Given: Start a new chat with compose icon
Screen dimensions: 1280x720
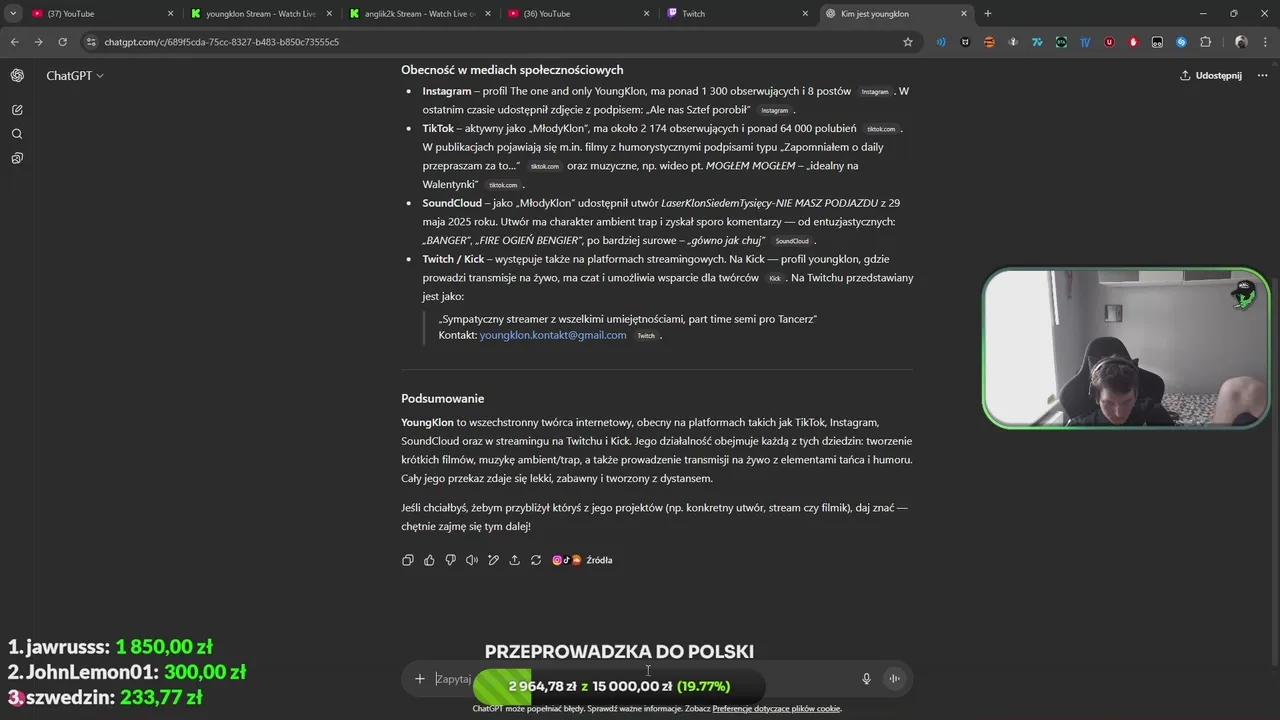Looking at the screenshot, I should (x=17, y=110).
